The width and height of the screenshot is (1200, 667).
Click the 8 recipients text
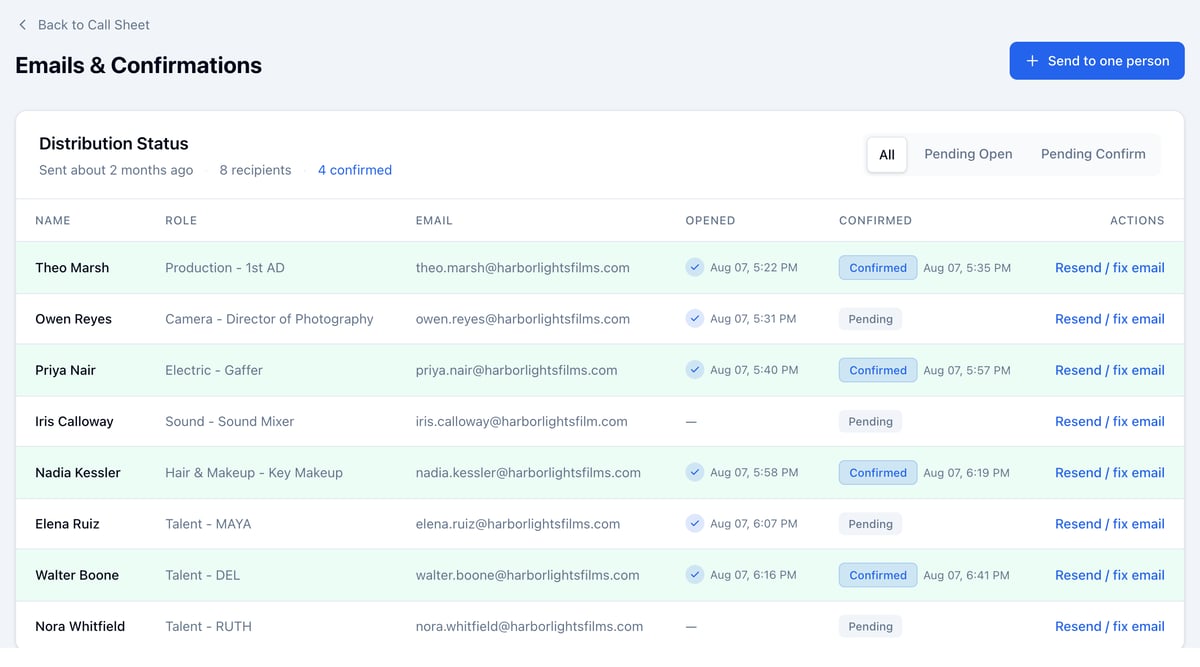click(x=255, y=170)
